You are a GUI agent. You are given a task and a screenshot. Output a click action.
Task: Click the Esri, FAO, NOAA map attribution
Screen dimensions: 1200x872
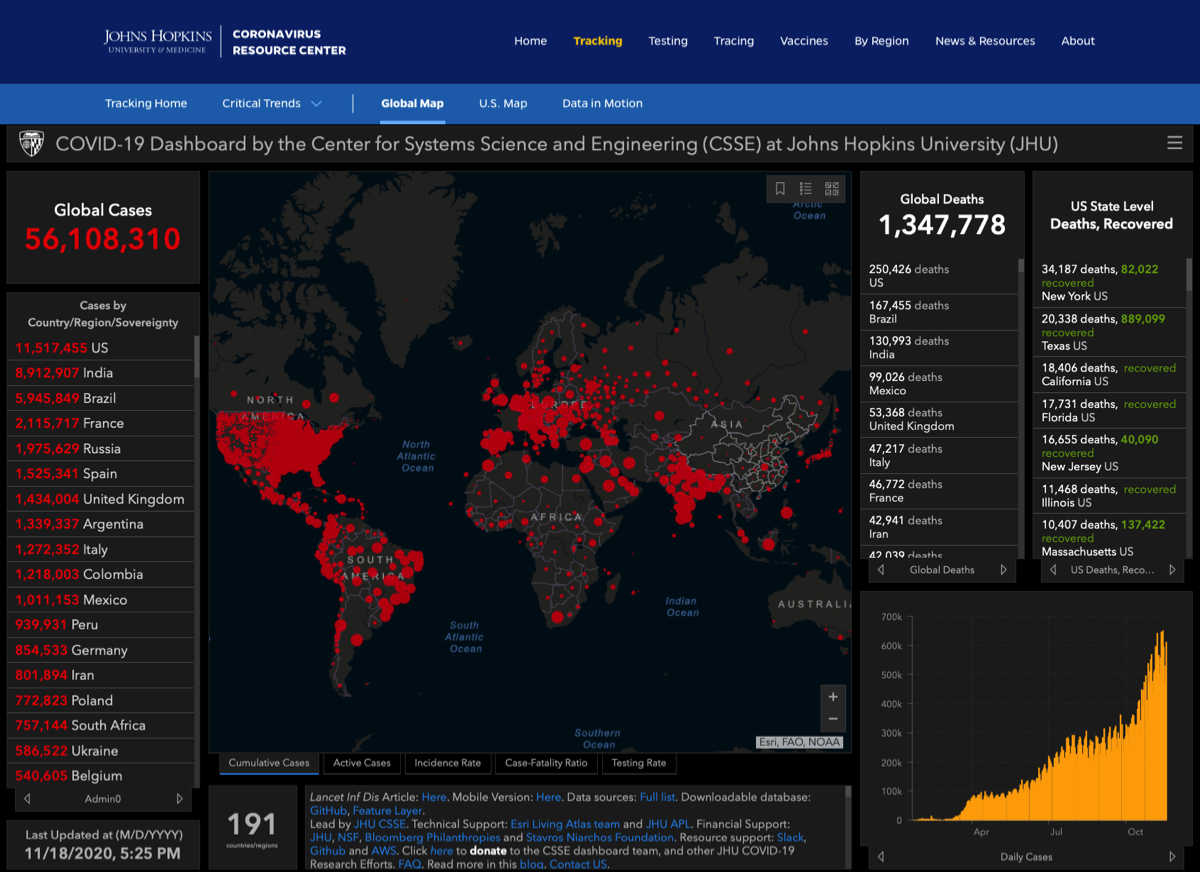click(800, 742)
